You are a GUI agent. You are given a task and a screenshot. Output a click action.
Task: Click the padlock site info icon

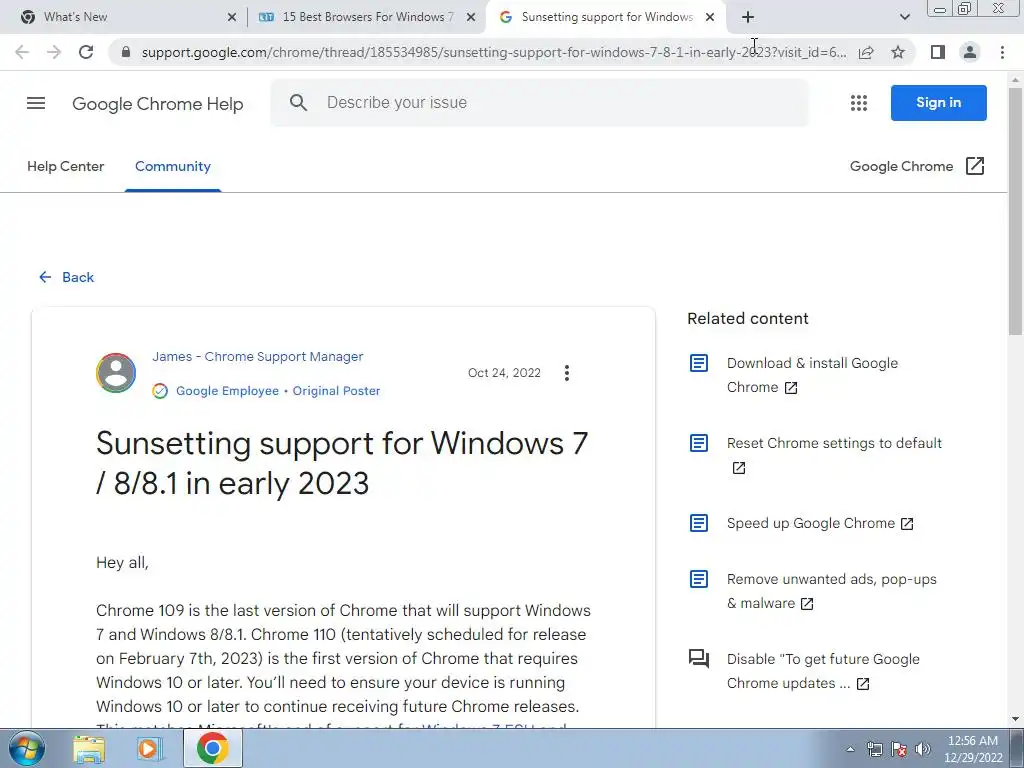click(x=126, y=52)
